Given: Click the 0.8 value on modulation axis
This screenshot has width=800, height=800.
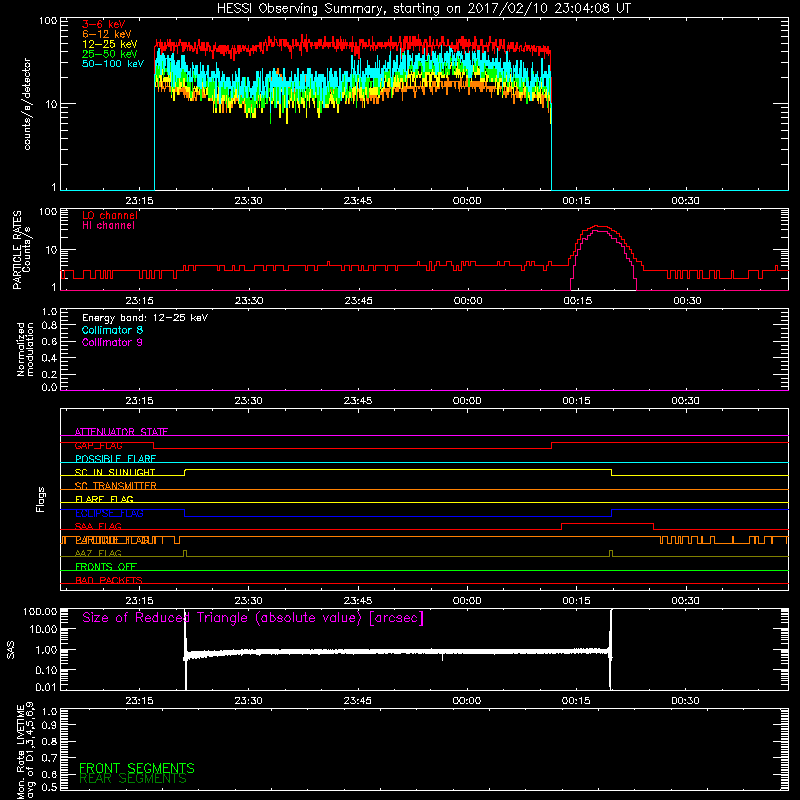Looking at the screenshot, I should click(49, 326).
